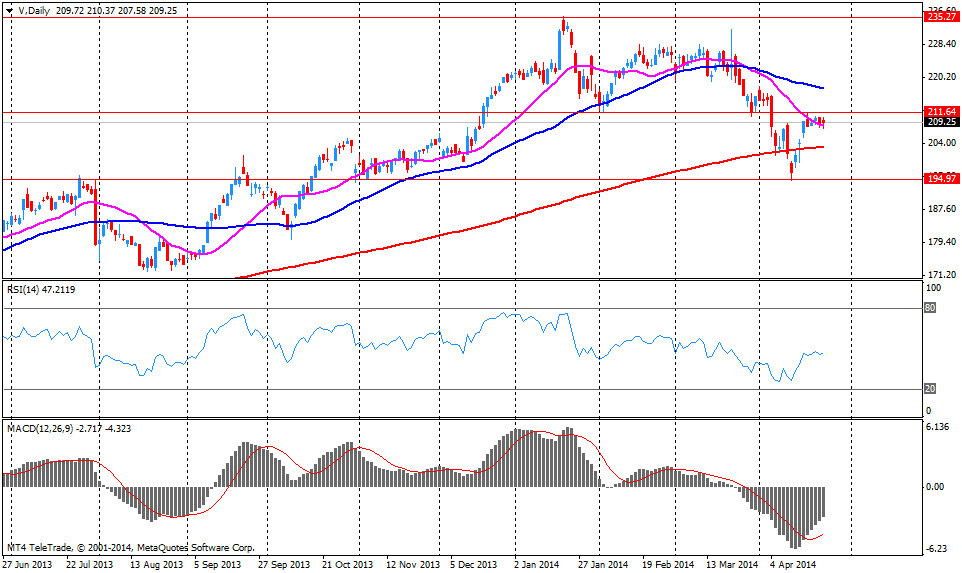Click the 27 Jun 2013 date label
The image size is (962, 573).
[x=27, y=564]
